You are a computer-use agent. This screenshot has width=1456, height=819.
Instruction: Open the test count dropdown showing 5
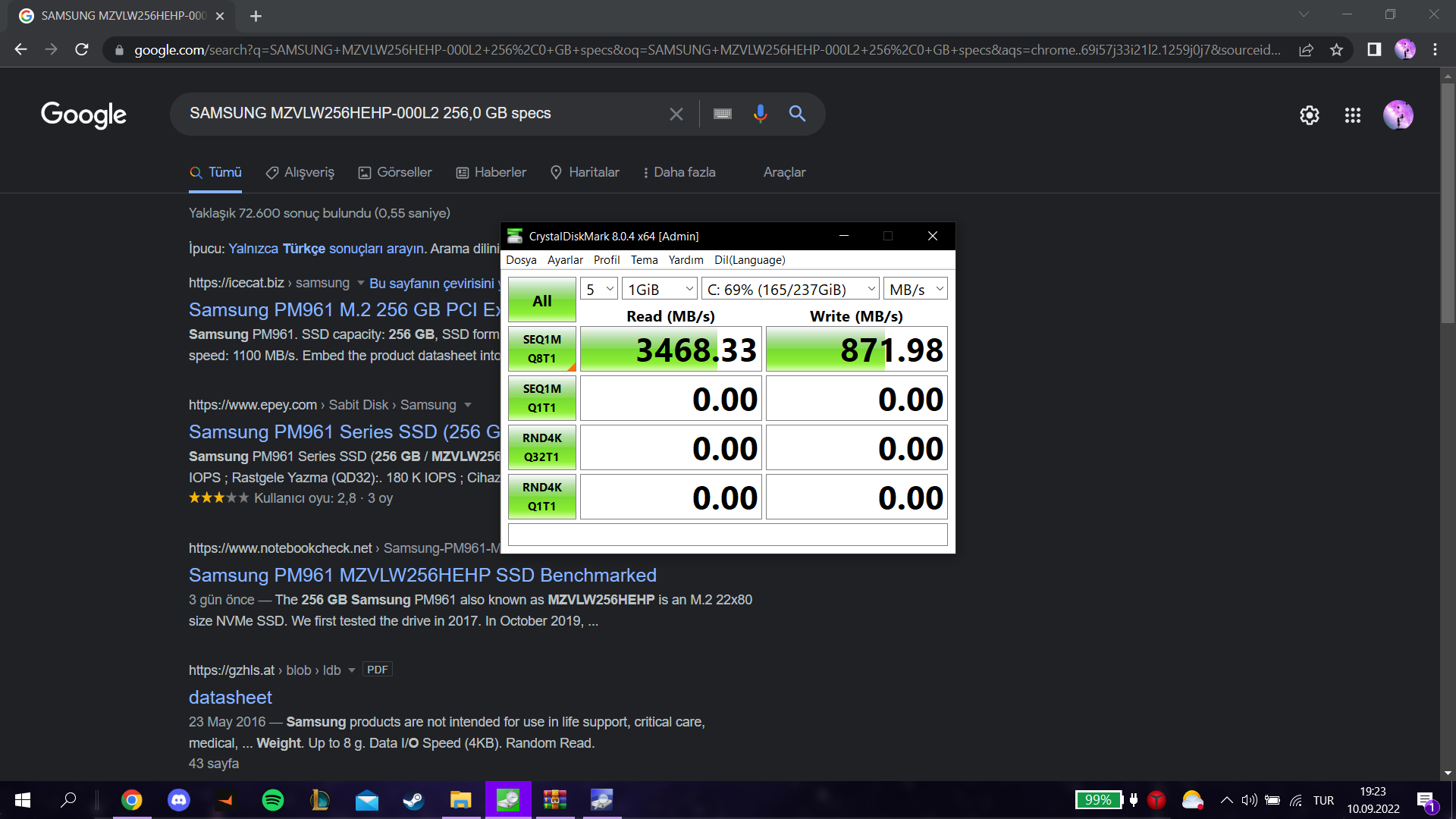599,290
